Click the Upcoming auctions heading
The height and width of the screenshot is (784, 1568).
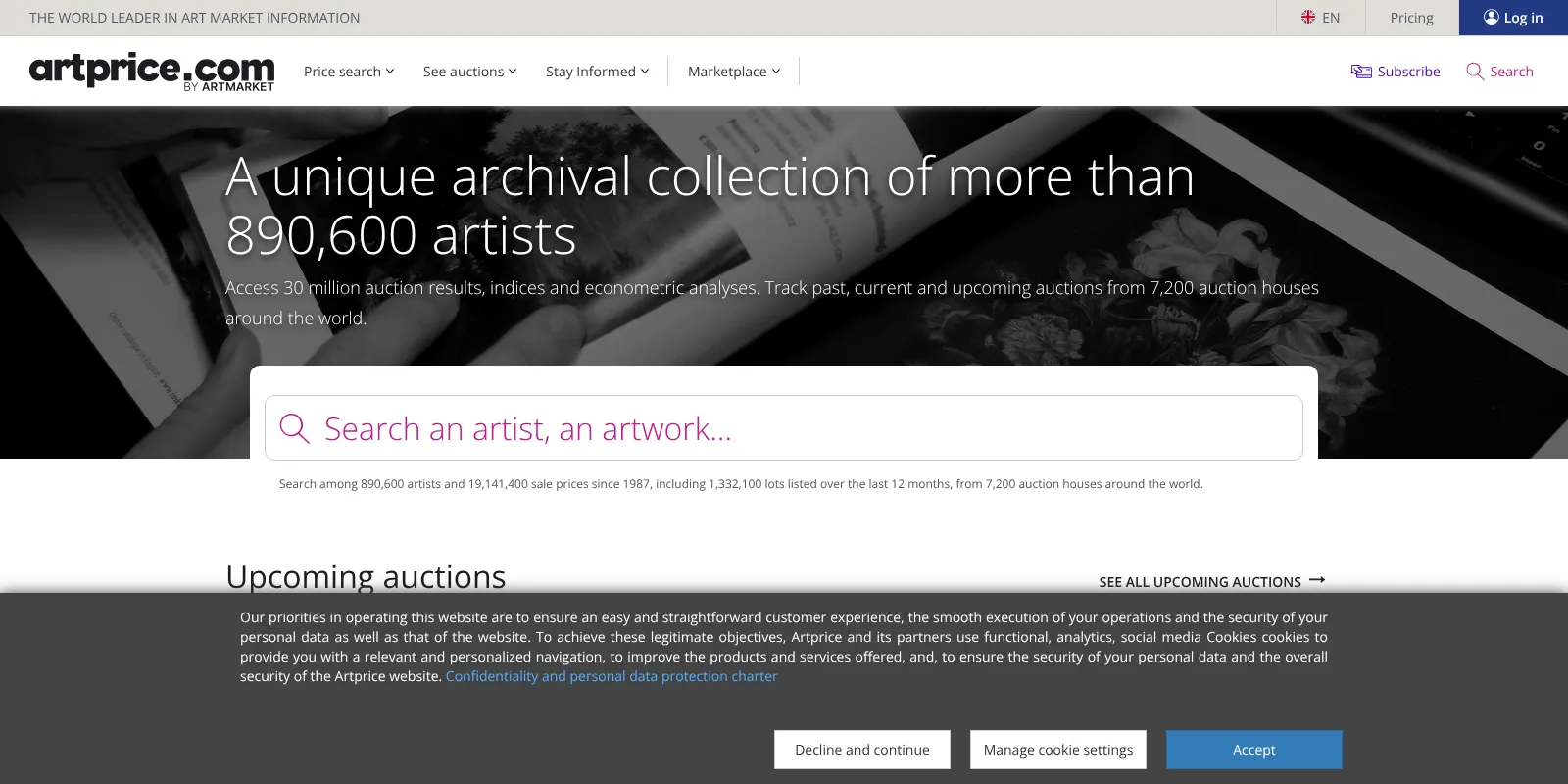(x=366, y=576)
